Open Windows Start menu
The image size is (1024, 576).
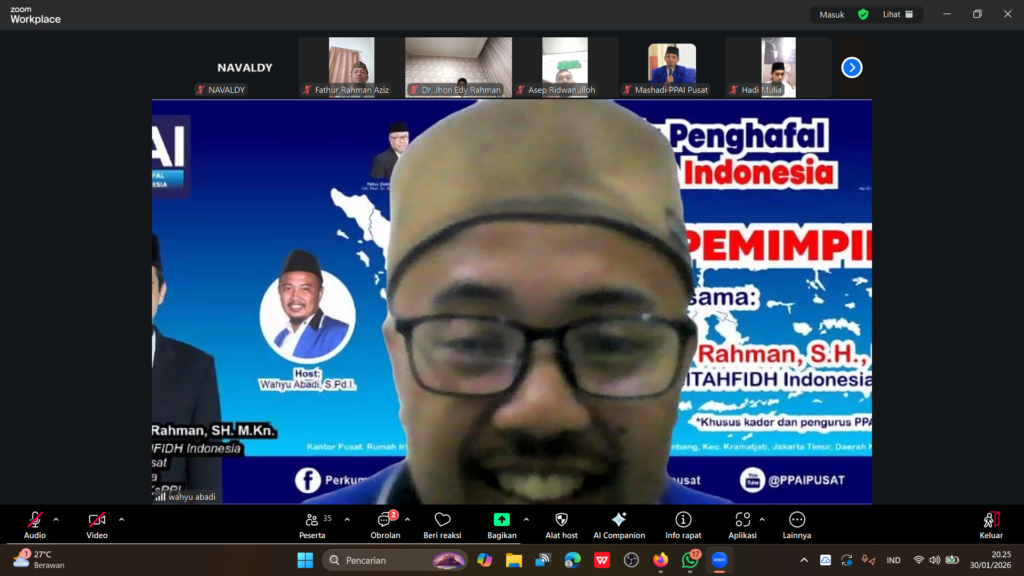point(305,560)
